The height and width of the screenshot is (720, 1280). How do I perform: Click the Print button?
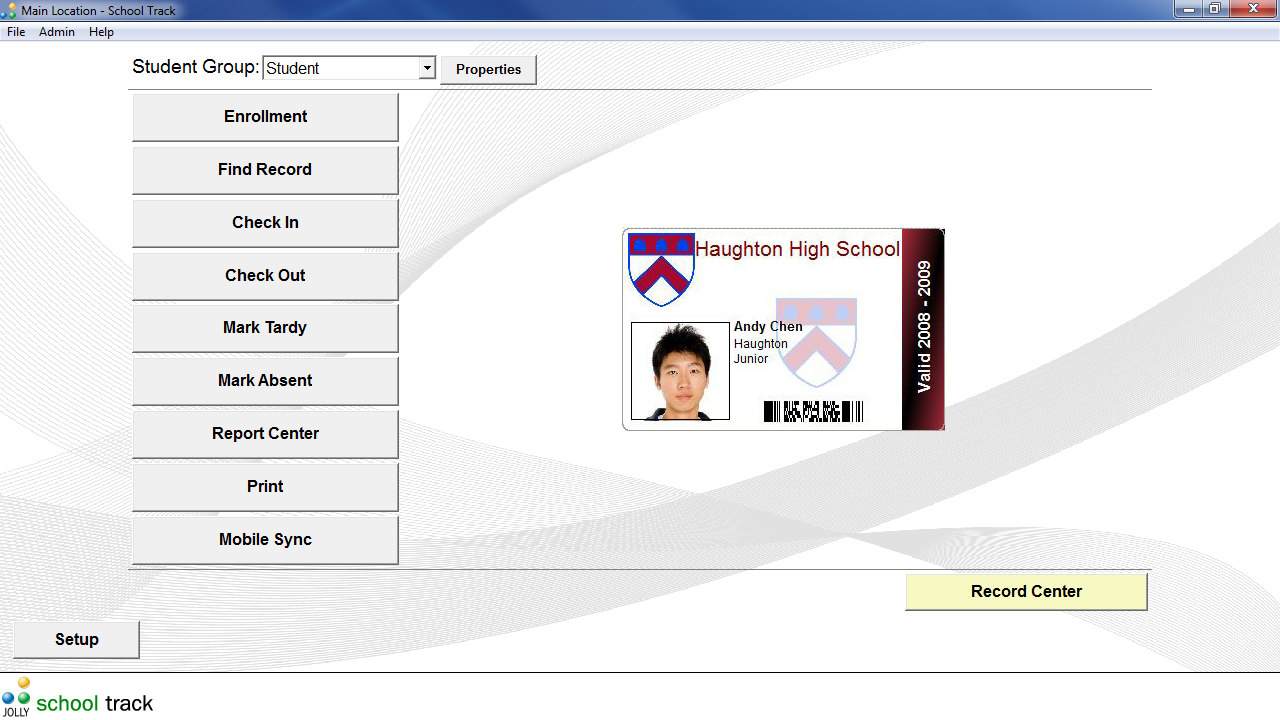[x=265, y=487]
